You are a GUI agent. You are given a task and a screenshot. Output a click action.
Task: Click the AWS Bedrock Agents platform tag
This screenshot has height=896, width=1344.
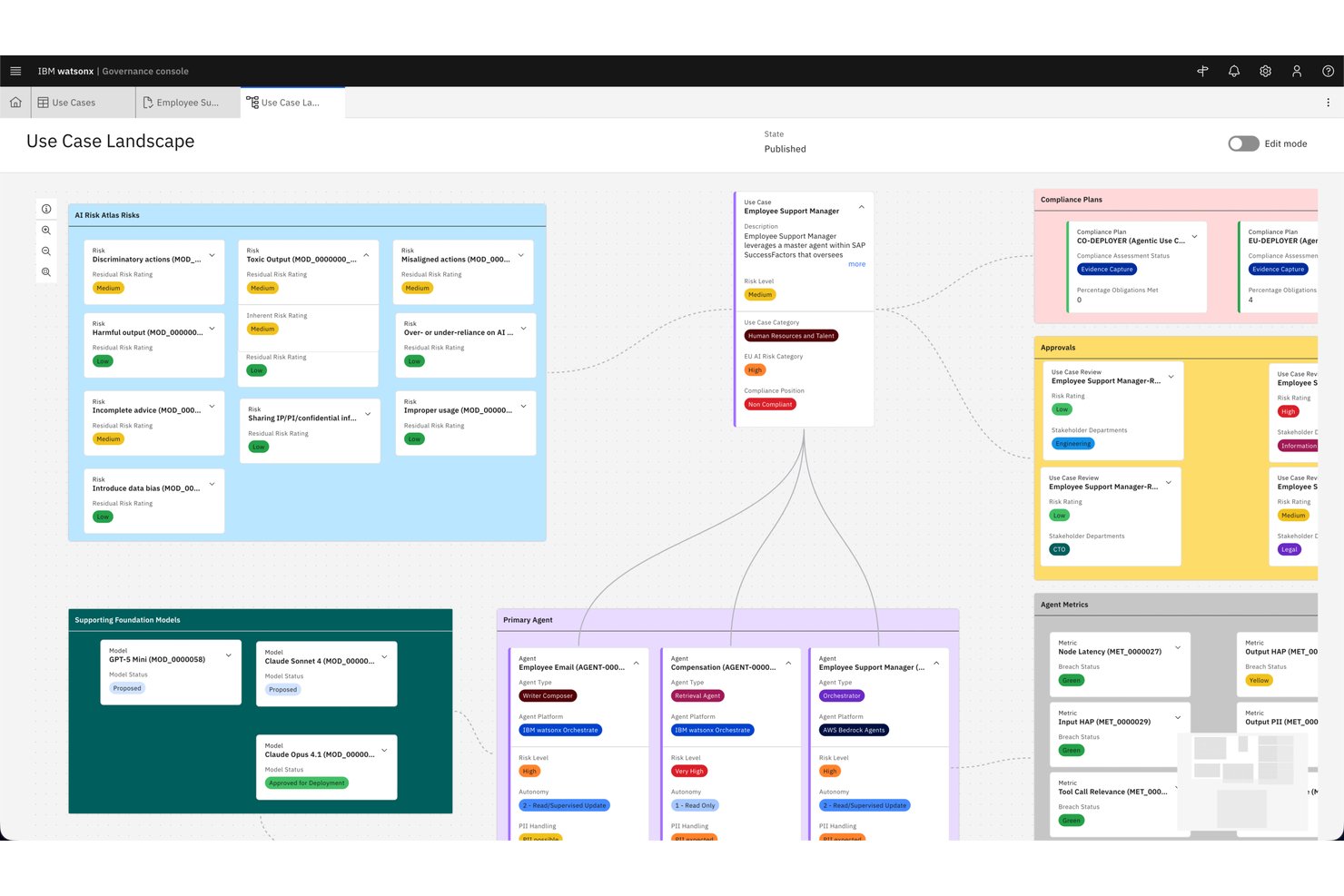coord(854,730)
